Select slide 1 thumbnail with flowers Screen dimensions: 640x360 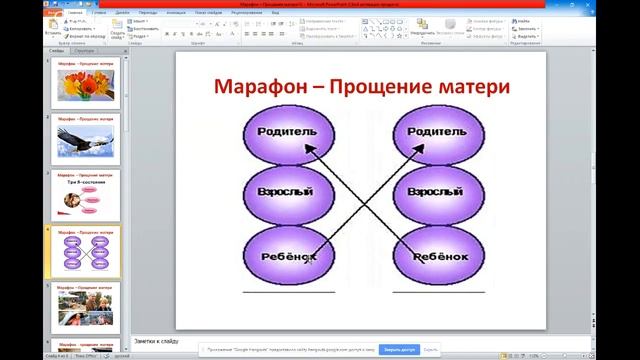coord(86,83)
